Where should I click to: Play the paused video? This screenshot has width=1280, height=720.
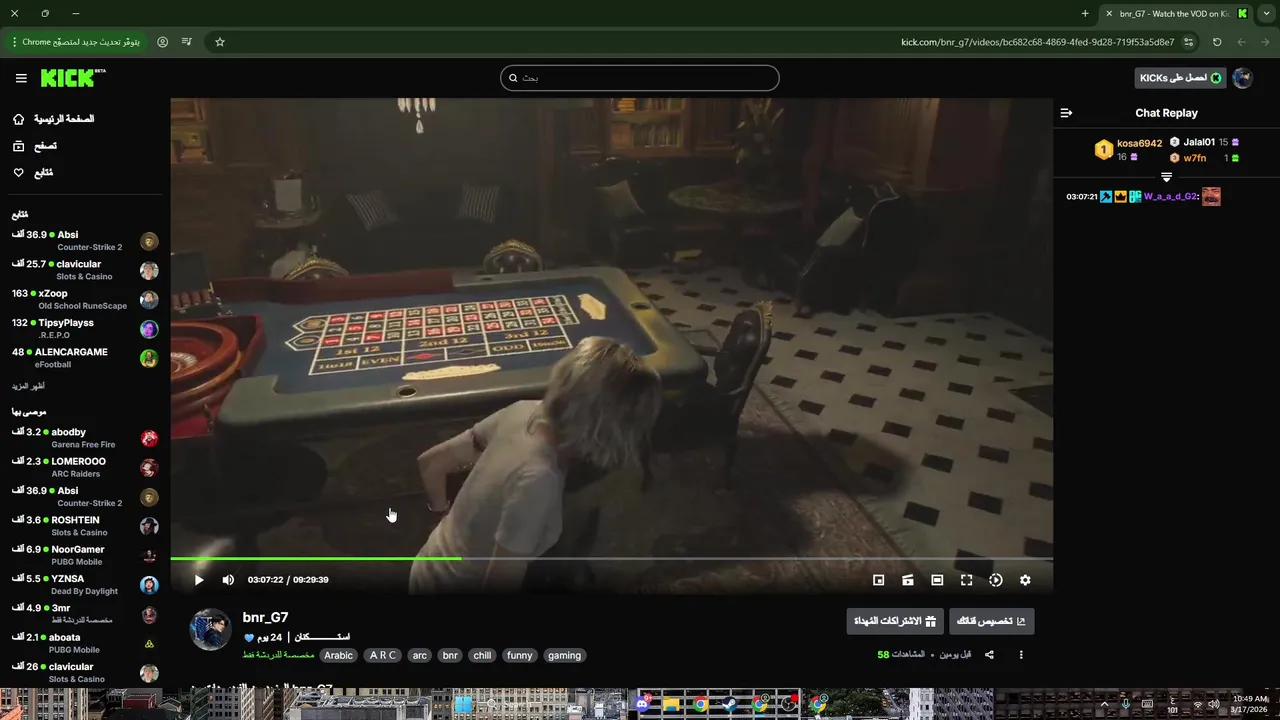tap(199, 580)
